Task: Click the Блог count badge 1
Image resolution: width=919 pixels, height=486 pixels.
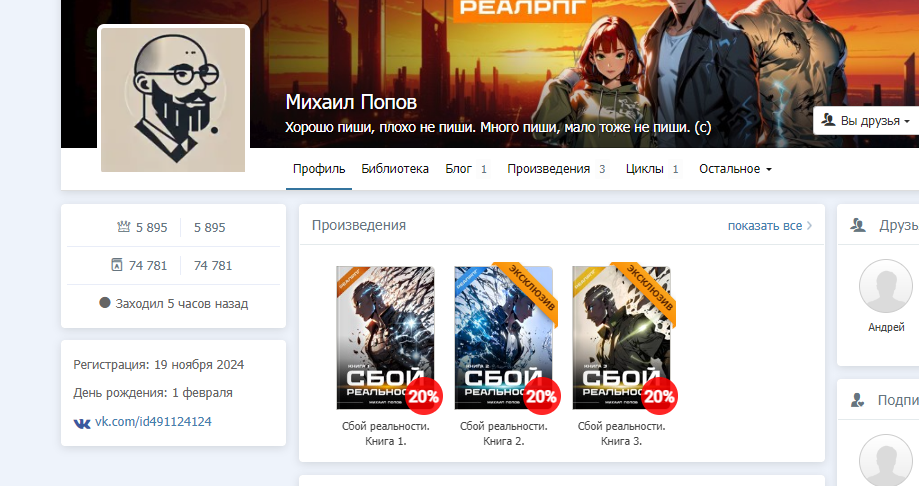Action: (484, 169)
